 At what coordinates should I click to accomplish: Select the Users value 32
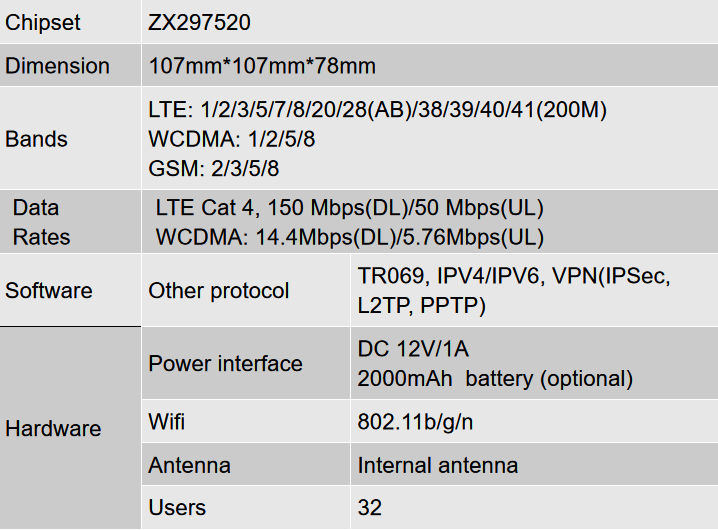(x=370, y=508)
